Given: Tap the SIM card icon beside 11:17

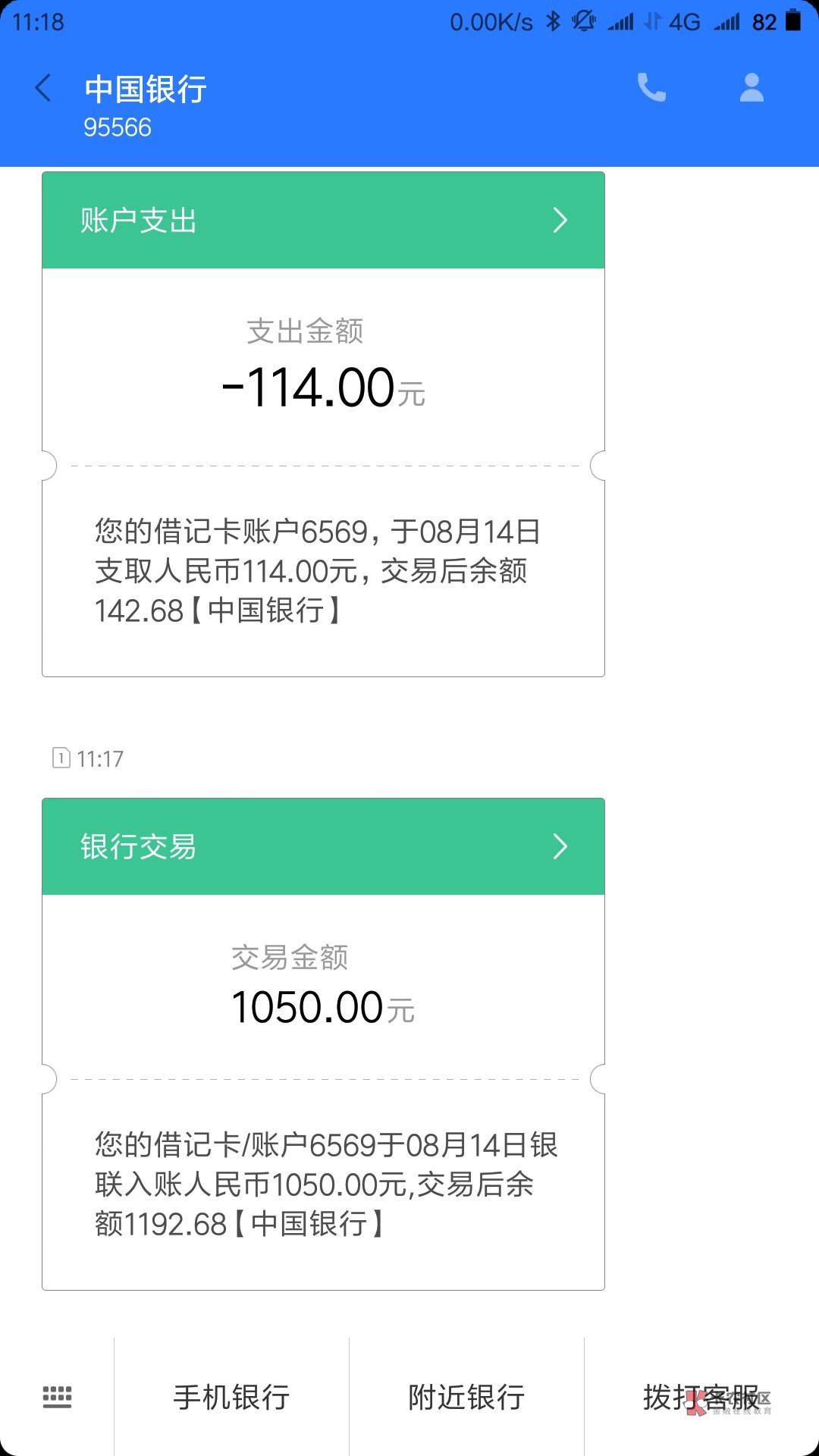Looking at the screenshot, I should [61, 758].
